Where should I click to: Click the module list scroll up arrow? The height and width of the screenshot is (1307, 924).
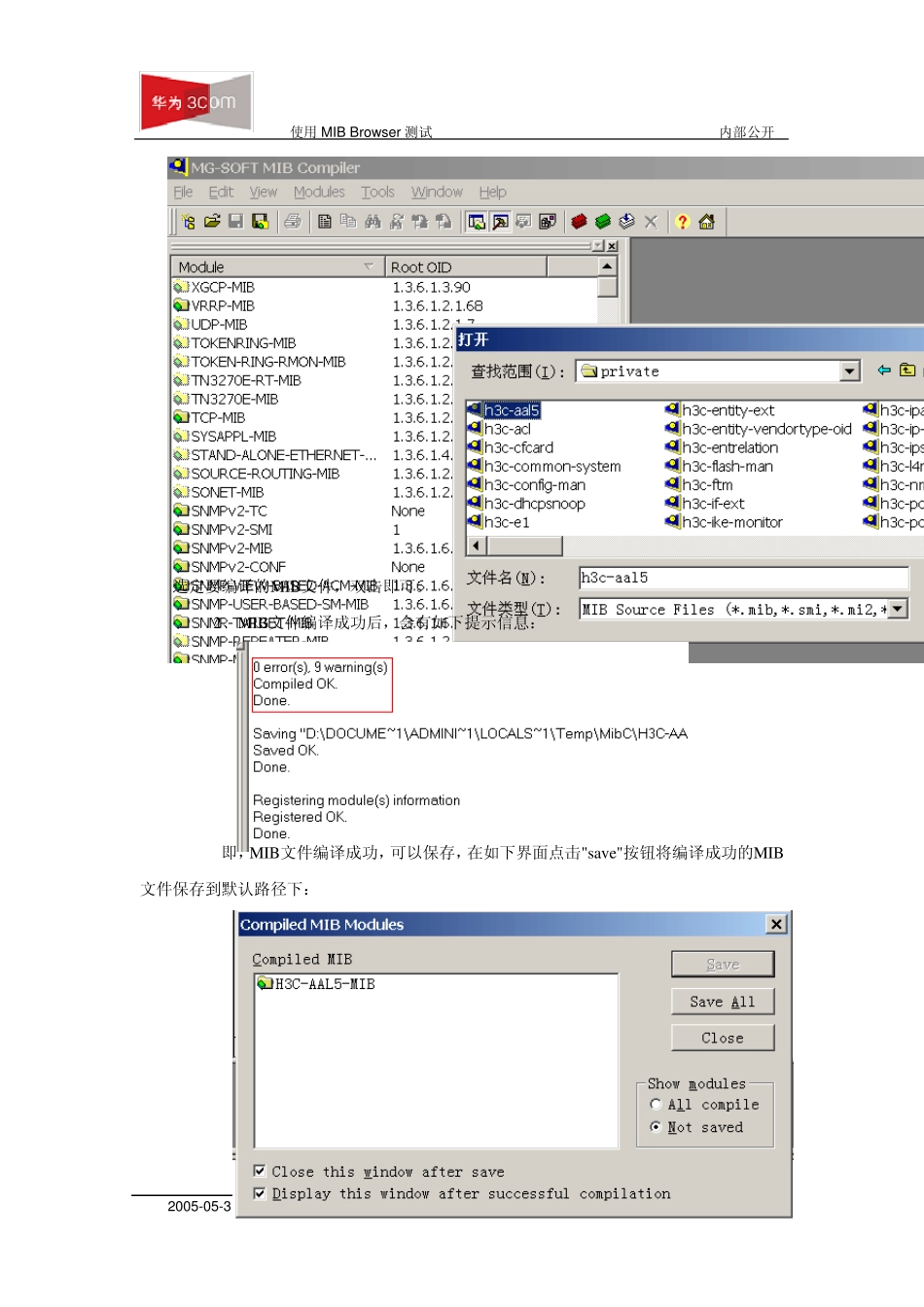(x=608, y=266)
